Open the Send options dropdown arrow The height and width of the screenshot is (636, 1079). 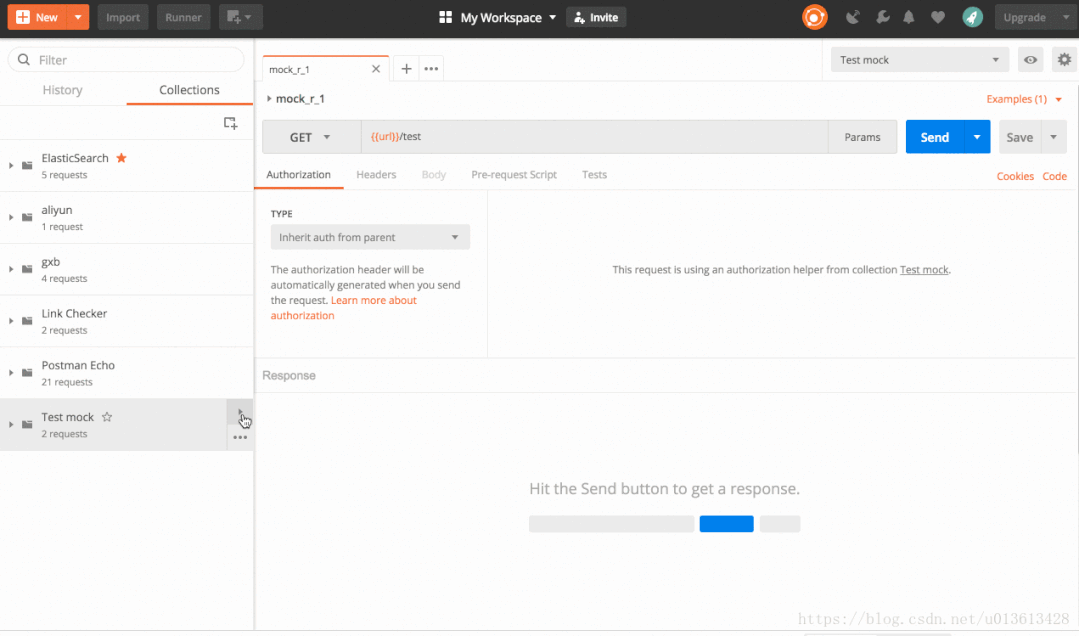(977, 137)
